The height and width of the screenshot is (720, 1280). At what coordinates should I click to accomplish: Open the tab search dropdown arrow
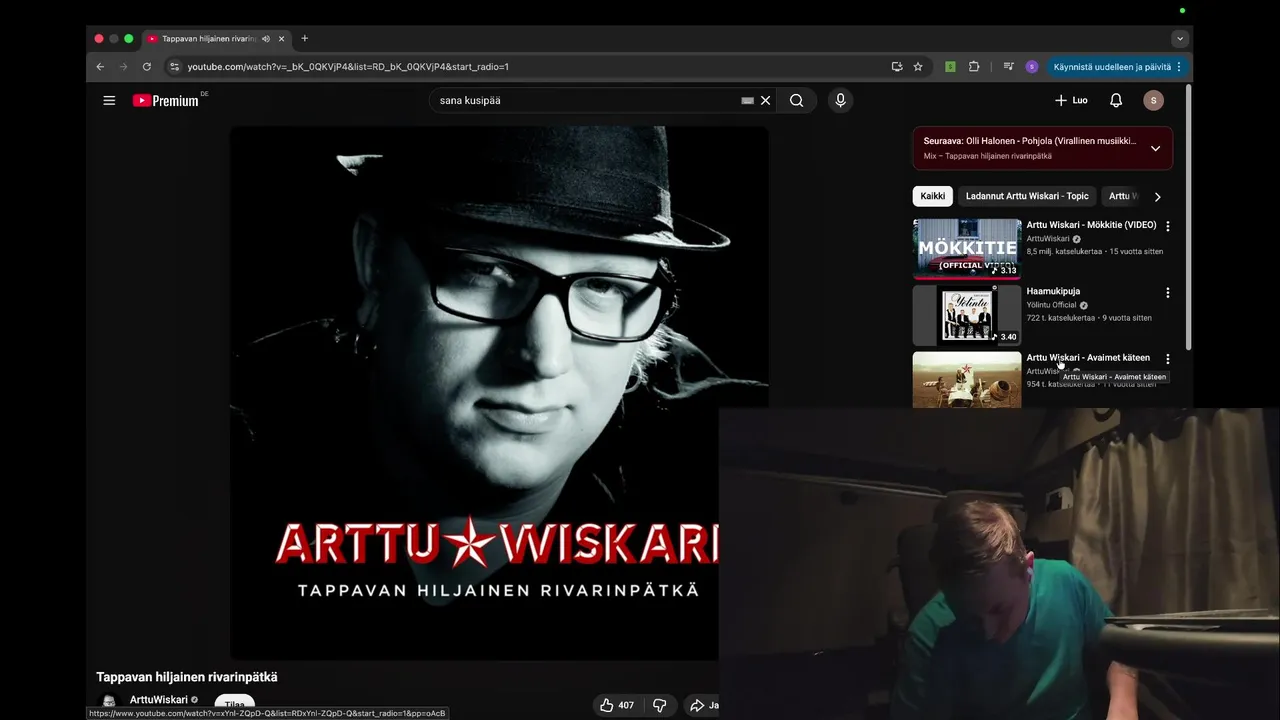[1180, 39]
